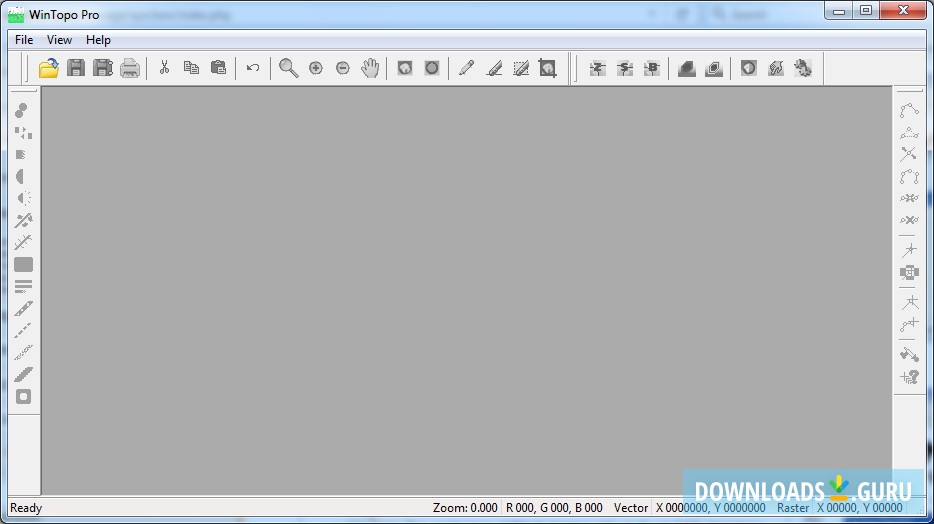Click the dotted half-circle icon in left sidebar

[23, 198]
